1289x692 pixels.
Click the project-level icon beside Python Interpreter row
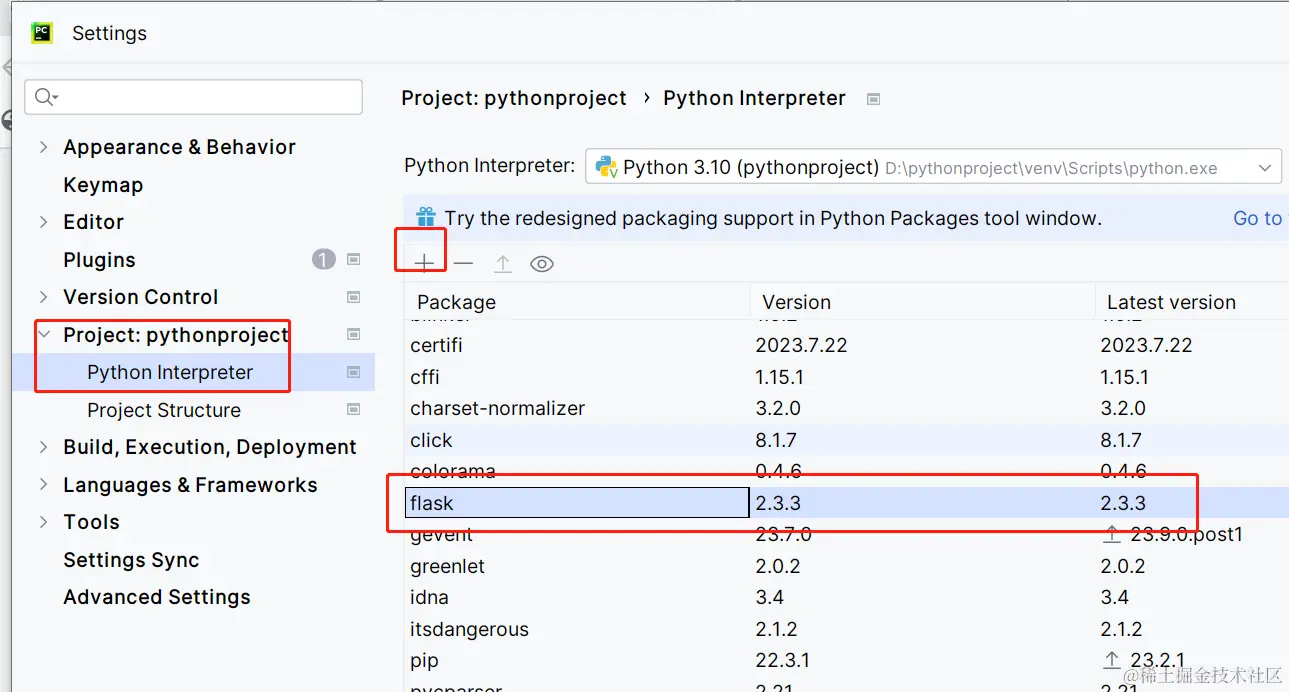point(353,372)
